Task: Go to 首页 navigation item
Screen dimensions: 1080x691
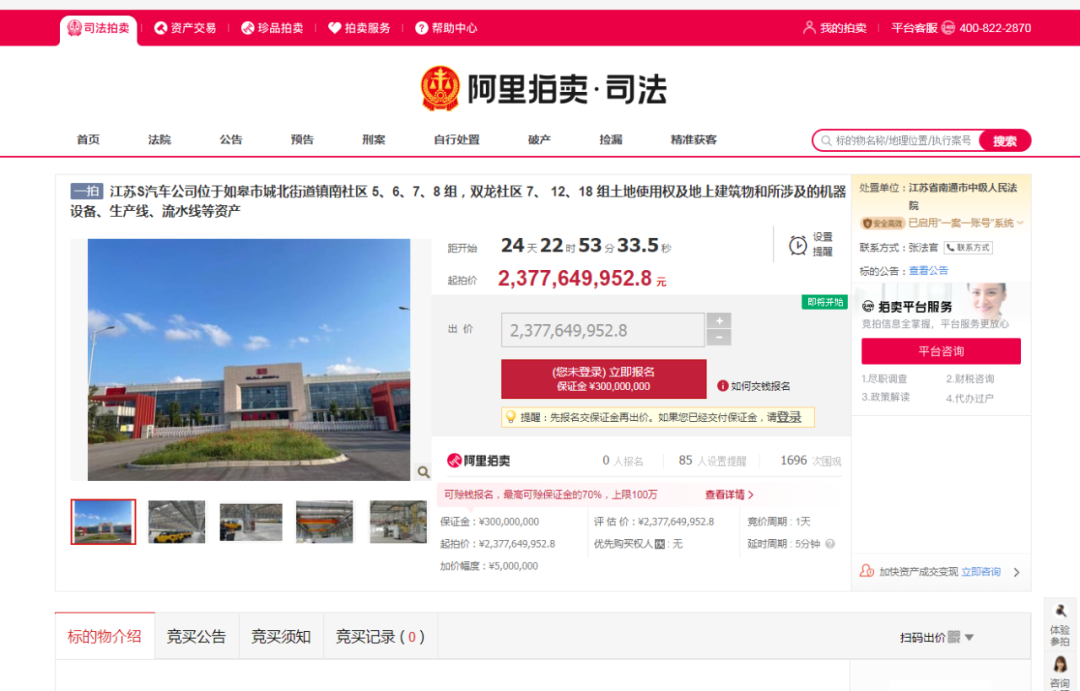Action: click(x=88, y=140)
